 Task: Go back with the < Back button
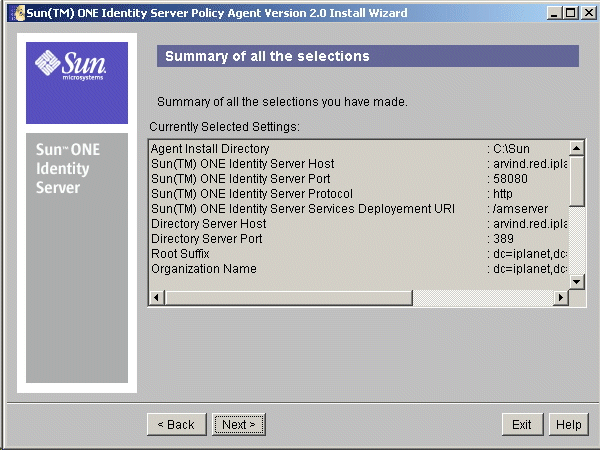point(176,424)
